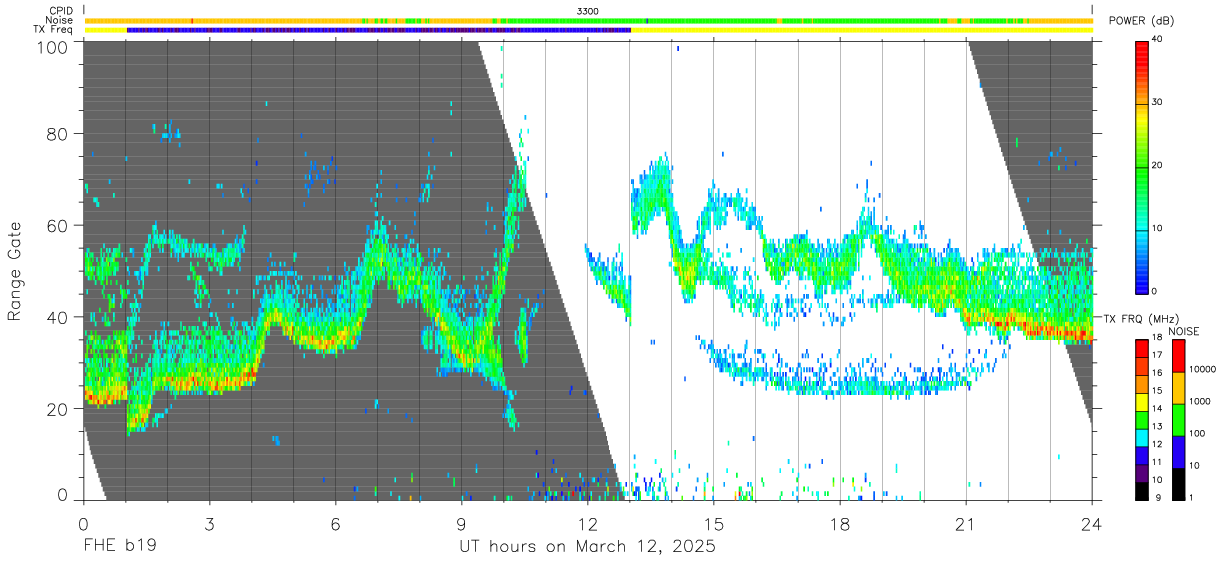The height and width of the screenshot is (567, 1228).
Task: Click the x-axis tick label '24'
Action: pos(1092,524)
